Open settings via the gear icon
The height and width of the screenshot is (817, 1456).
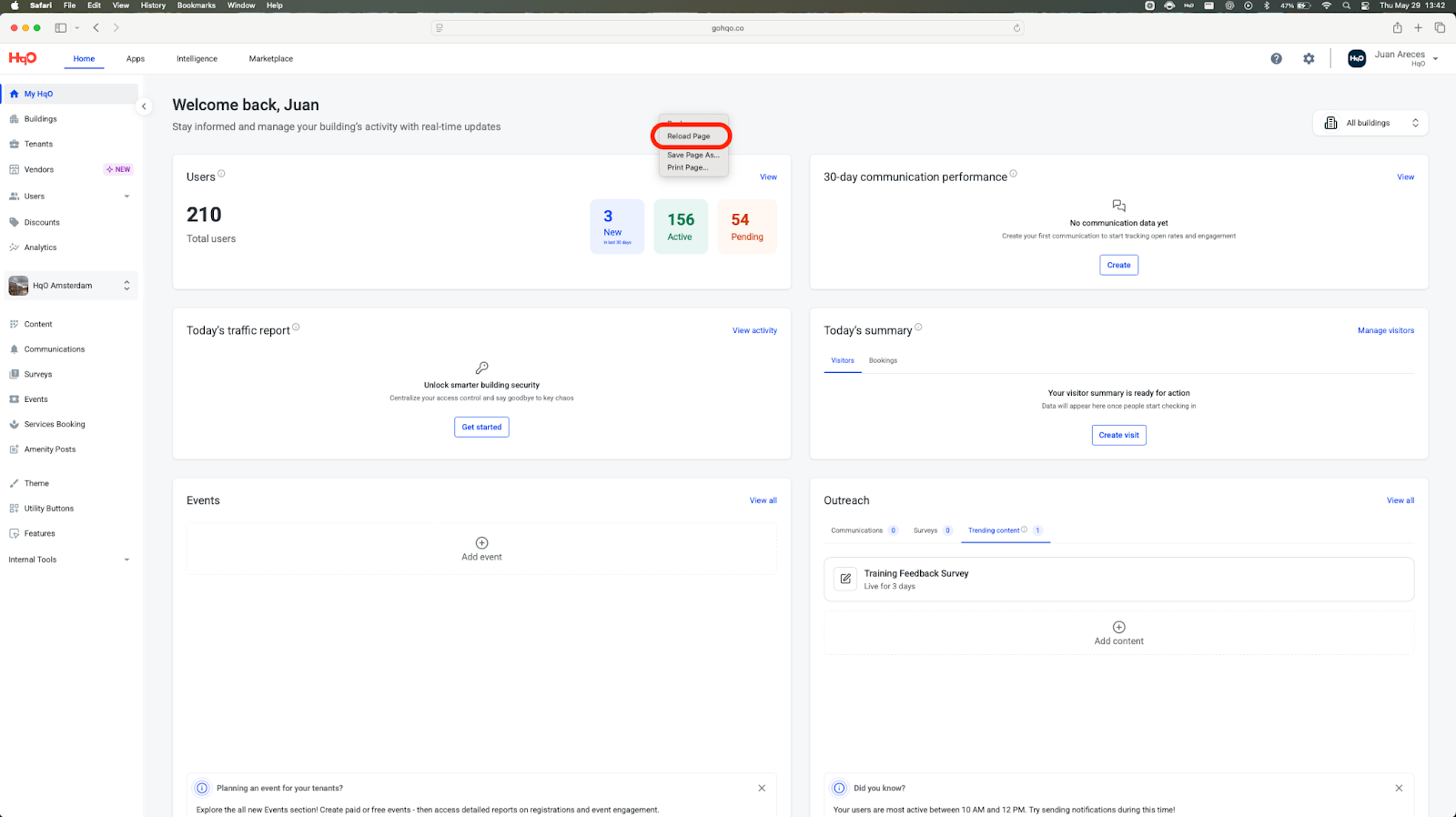1309,58
